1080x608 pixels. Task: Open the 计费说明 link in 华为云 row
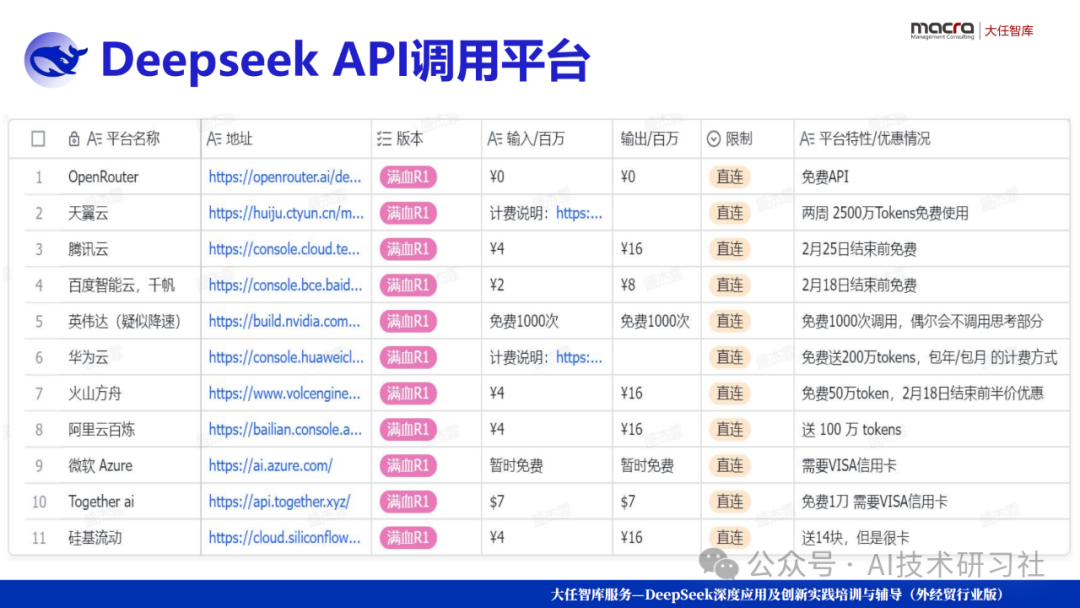(x=579, y=357)
